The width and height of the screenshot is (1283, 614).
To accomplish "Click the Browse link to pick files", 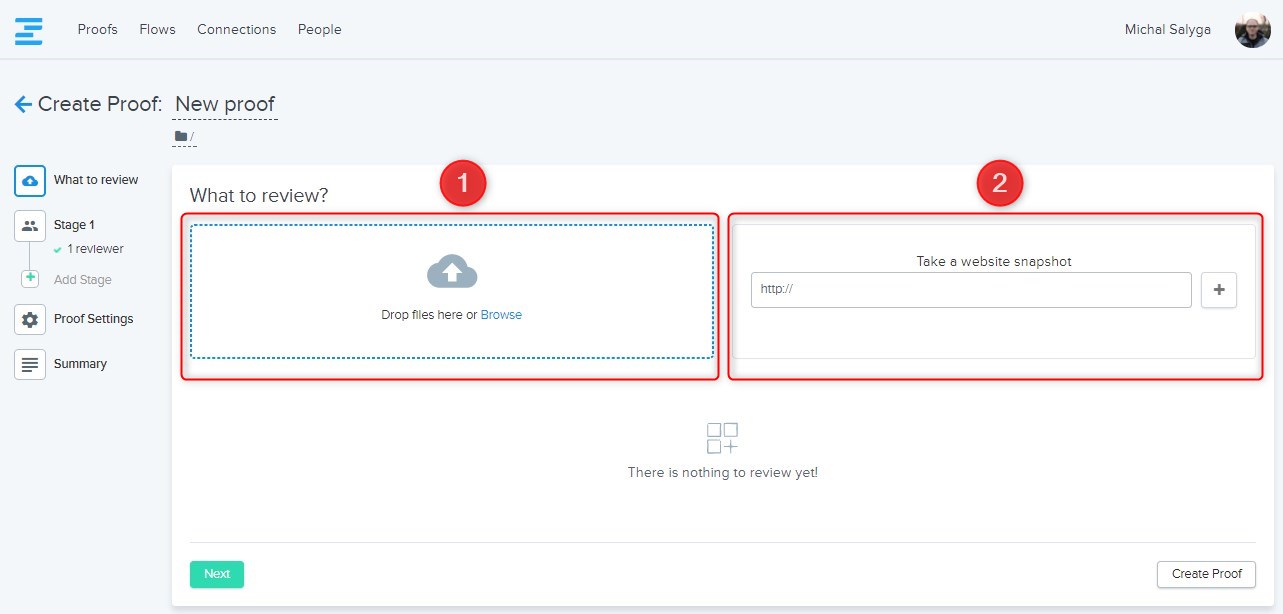I will 501,315.
